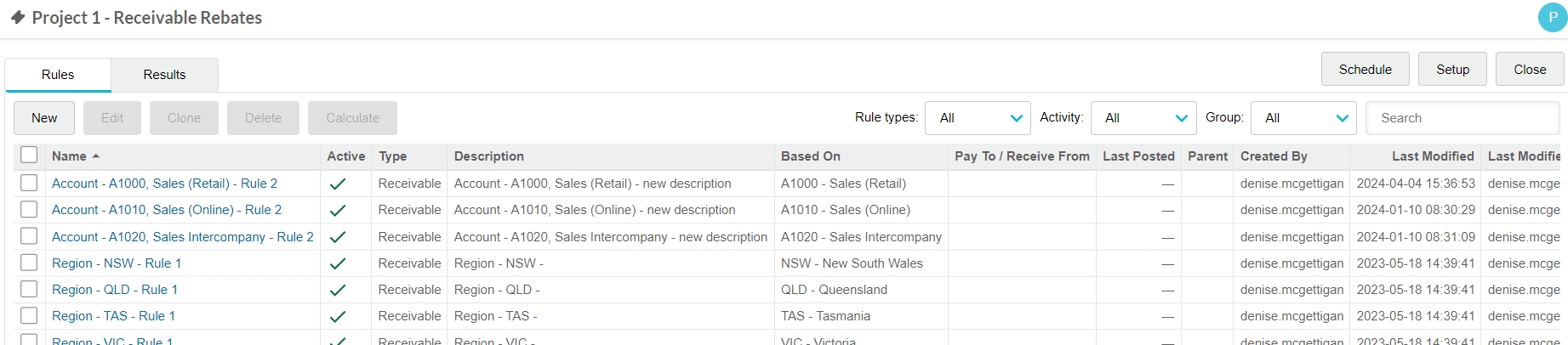The height and width of the screenshot is (345, 1568).
Task: Expand the Activity filter dropdown
Action: tap(1143, 118)
